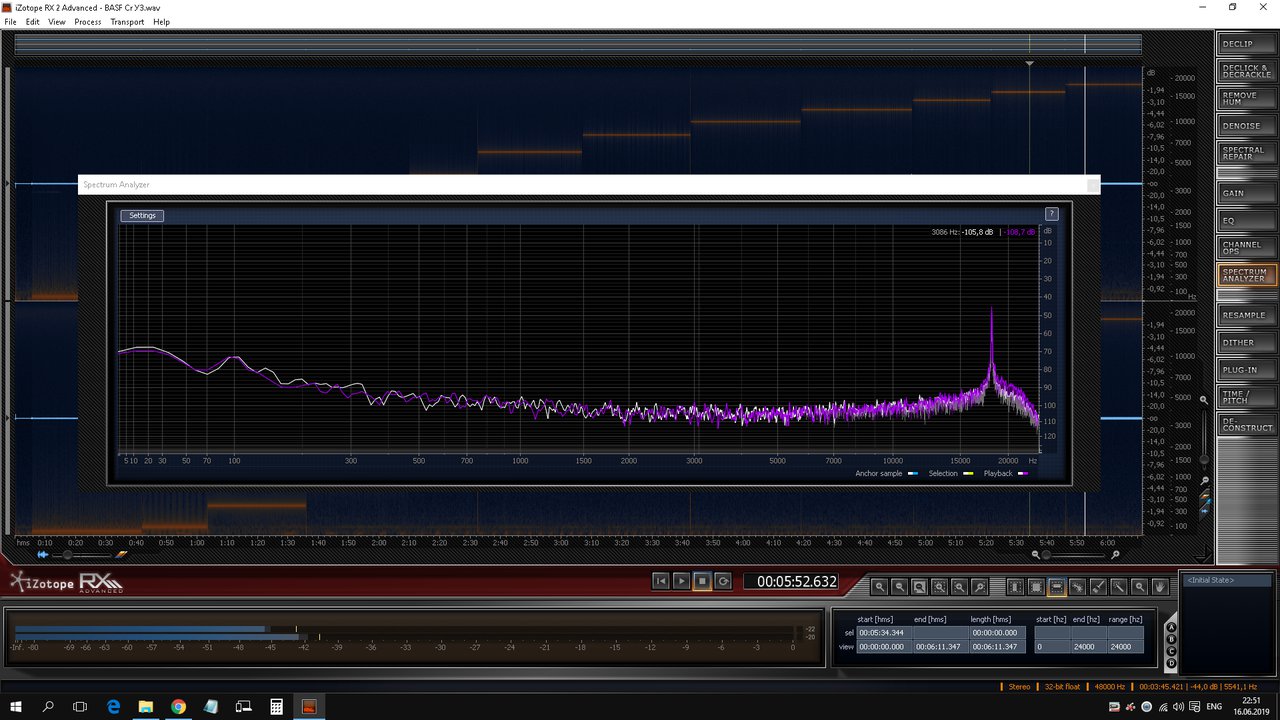Select the lasso selection tool

coord(1078,587)
